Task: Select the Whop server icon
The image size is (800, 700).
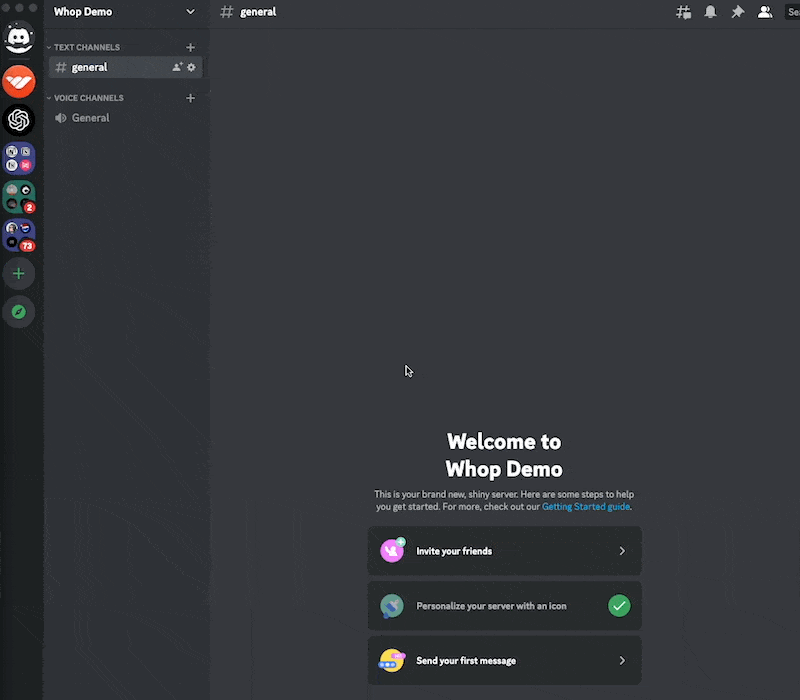Action: [x=19, y=81]
